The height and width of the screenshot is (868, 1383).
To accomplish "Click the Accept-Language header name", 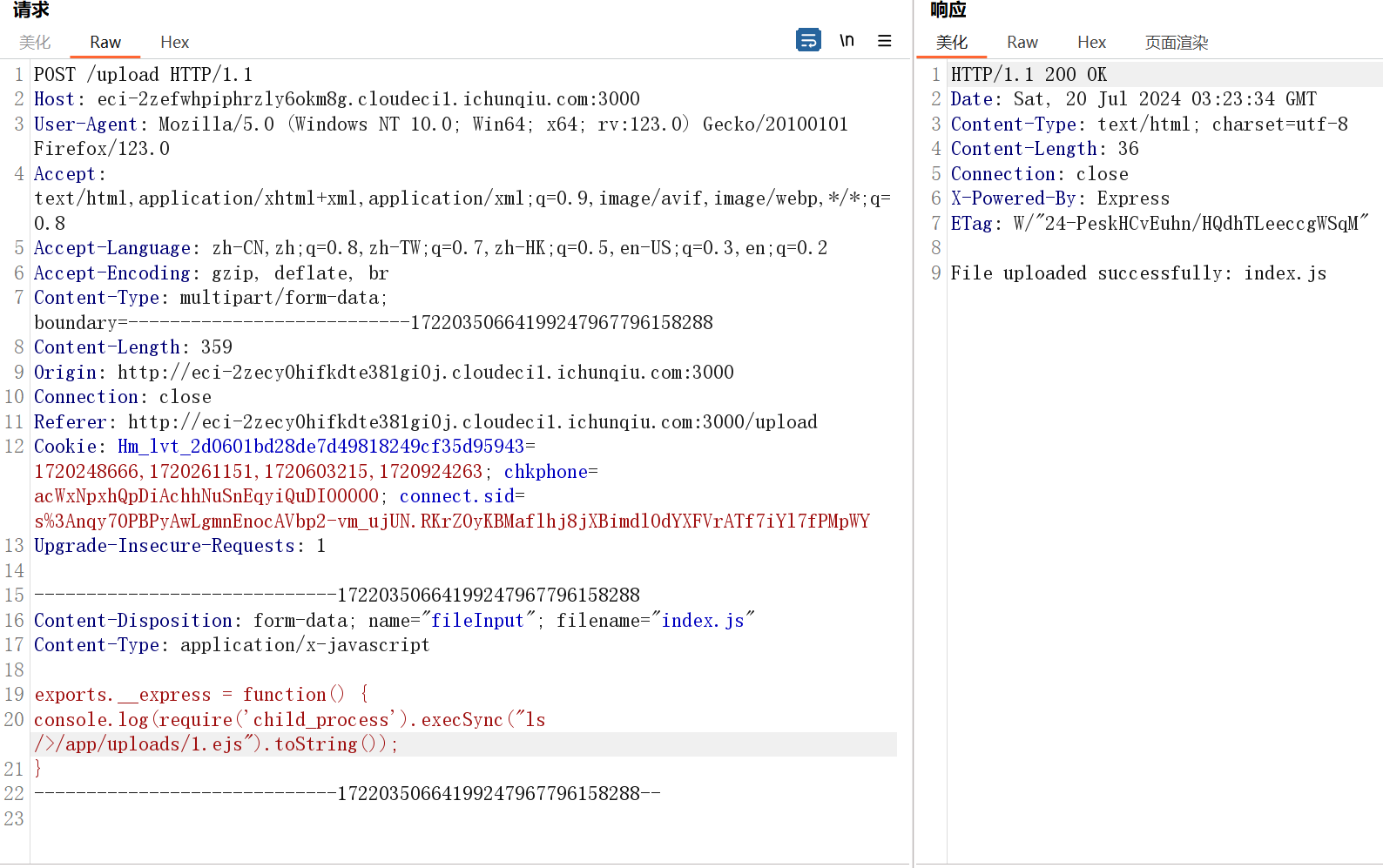I will (x=112, y=248).
